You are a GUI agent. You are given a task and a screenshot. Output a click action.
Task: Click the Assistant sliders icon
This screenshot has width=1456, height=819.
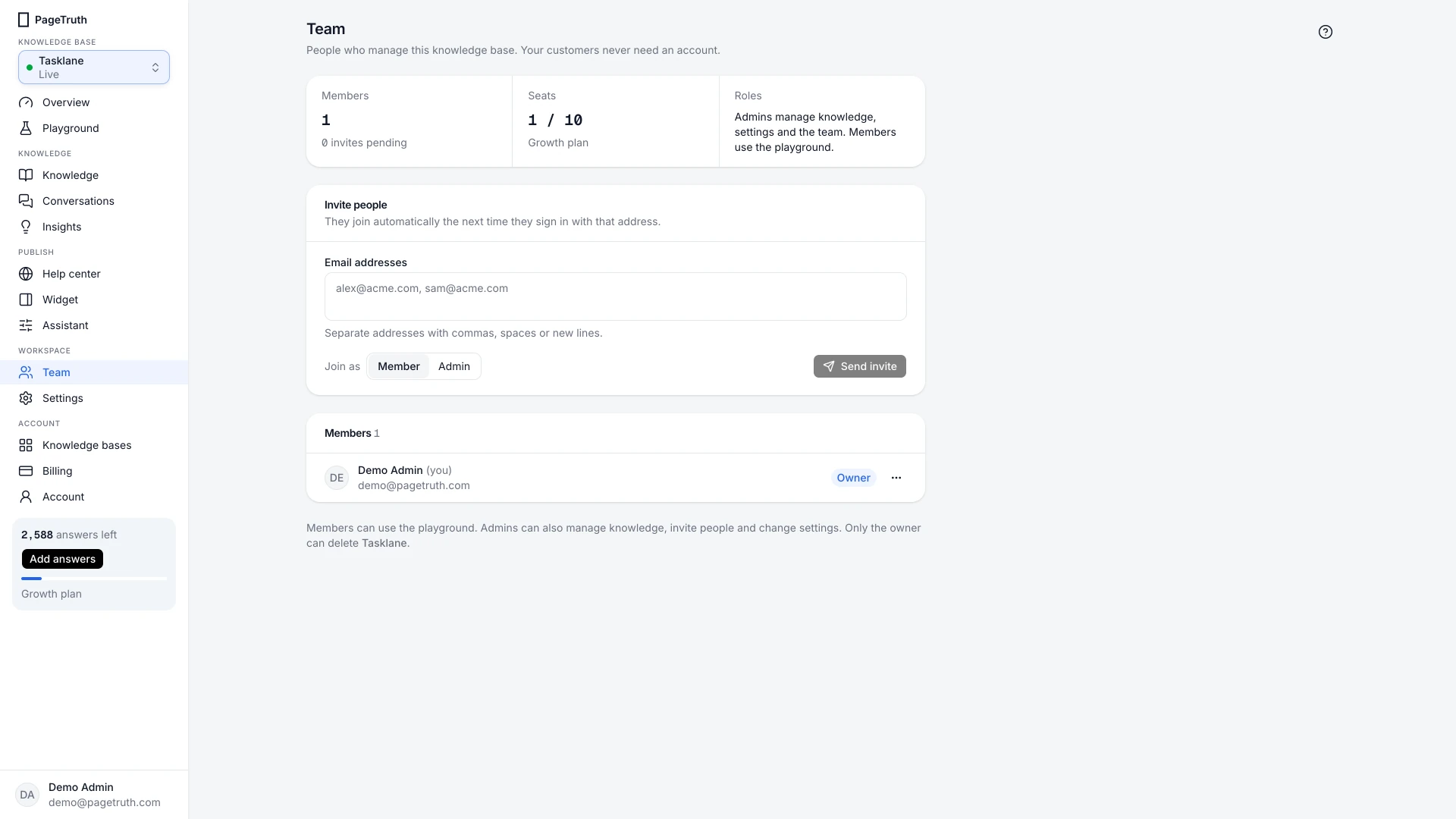pyautogui.click(x=26, y=325)
